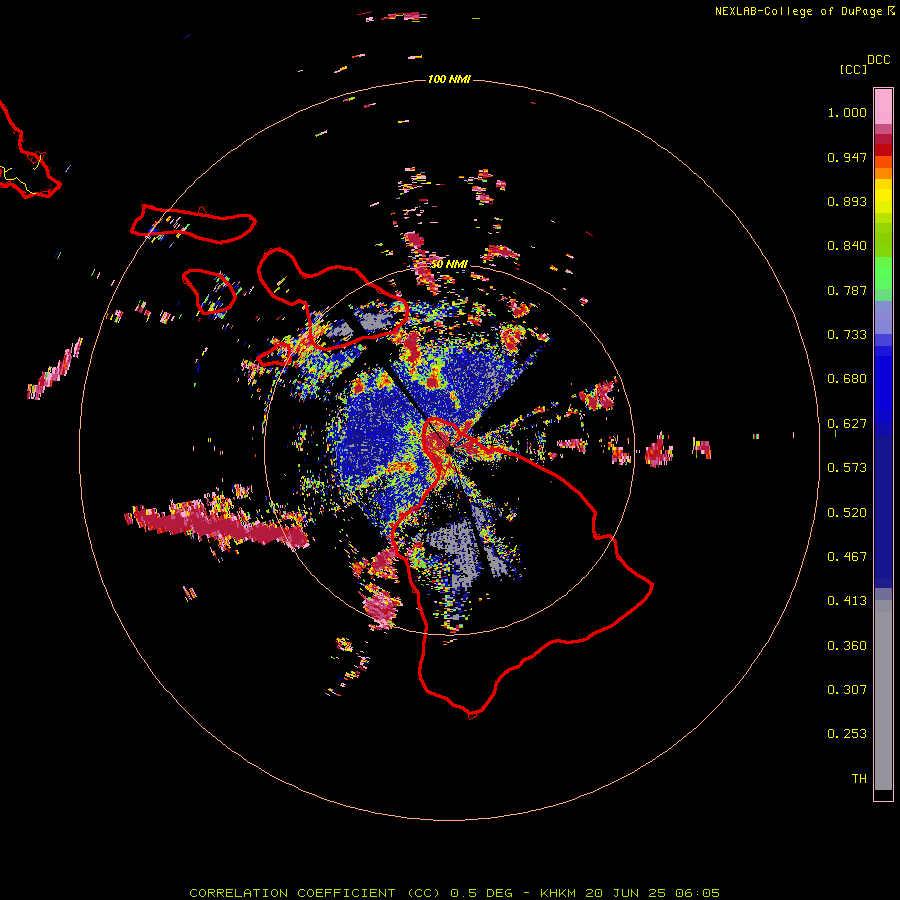Image resolution: width=900 pixels, height=900 pixels.
Task: Click the 0.840 legend value
Action: pos(847,246)
